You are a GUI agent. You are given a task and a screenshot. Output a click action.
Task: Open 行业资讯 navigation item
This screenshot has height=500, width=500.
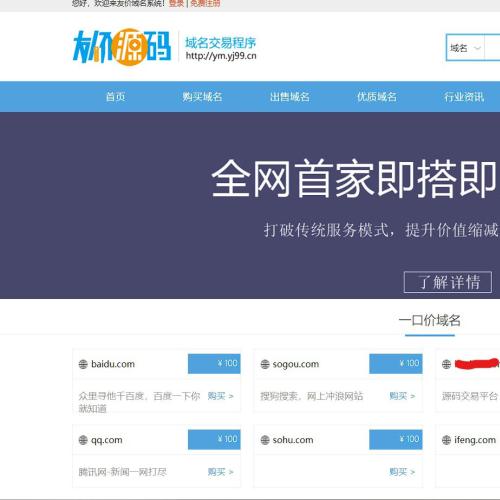[464, 97]
